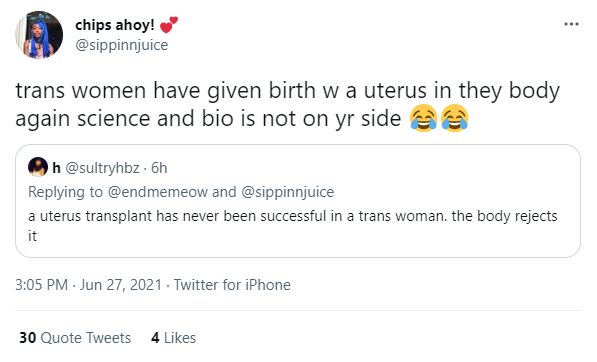Image resolution: width=597 pixels, height=362 pixels.
Task: Click the hearts emoji beside chips ahoy!
Action: (x=169, y=25)
